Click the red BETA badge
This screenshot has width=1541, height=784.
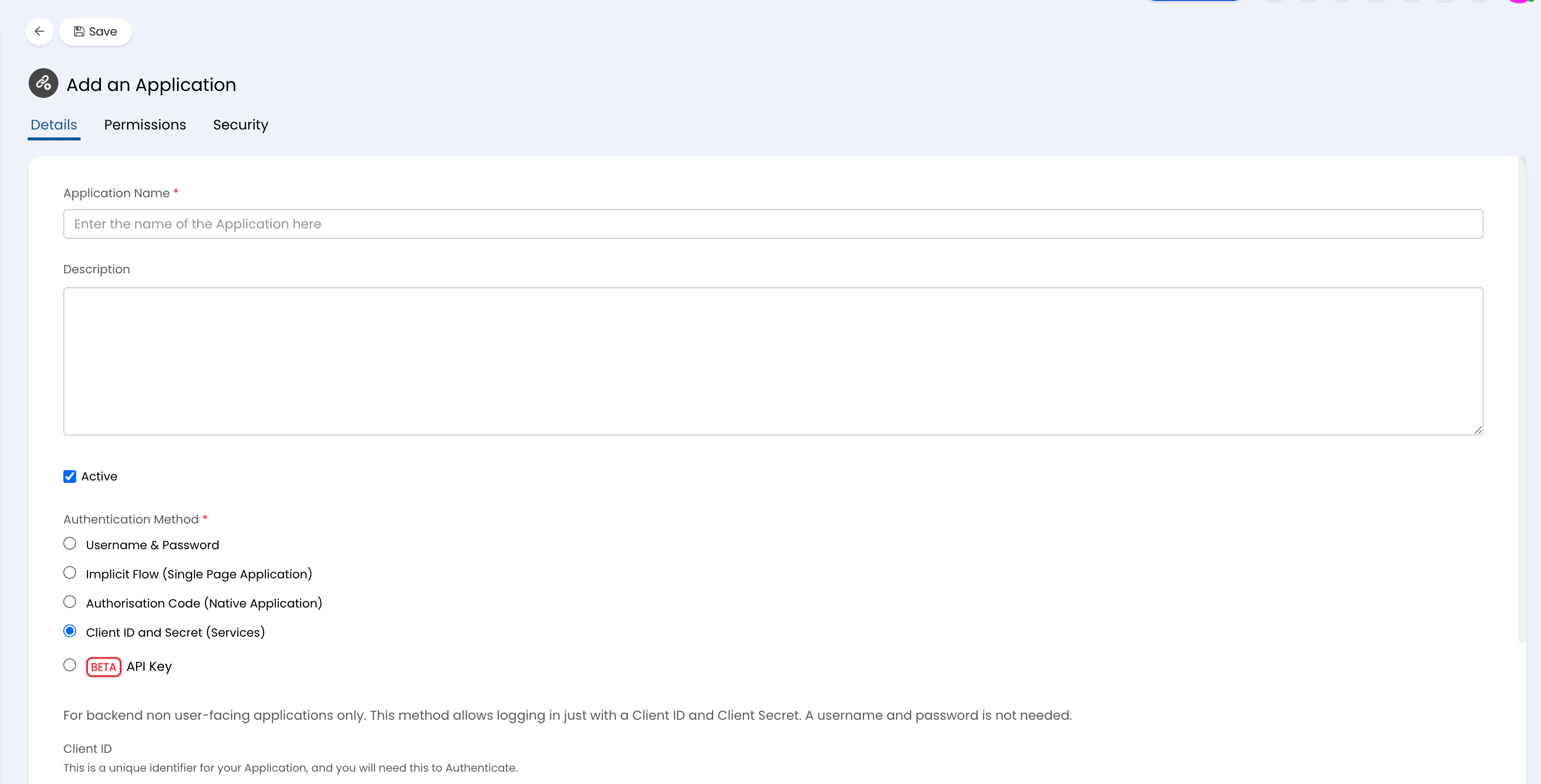103,667
